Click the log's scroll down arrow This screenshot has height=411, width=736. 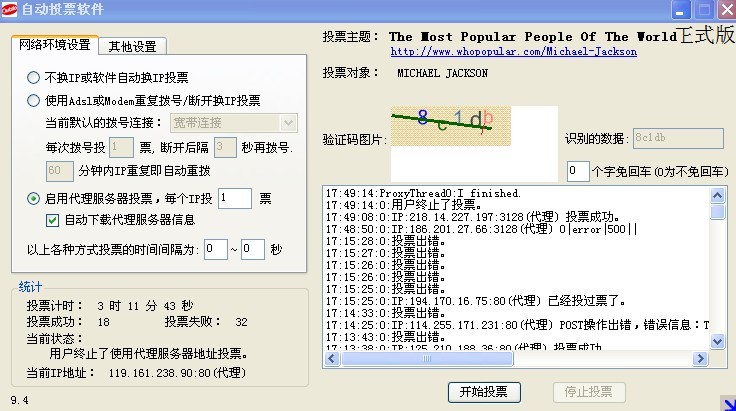[x=716, y=342]
